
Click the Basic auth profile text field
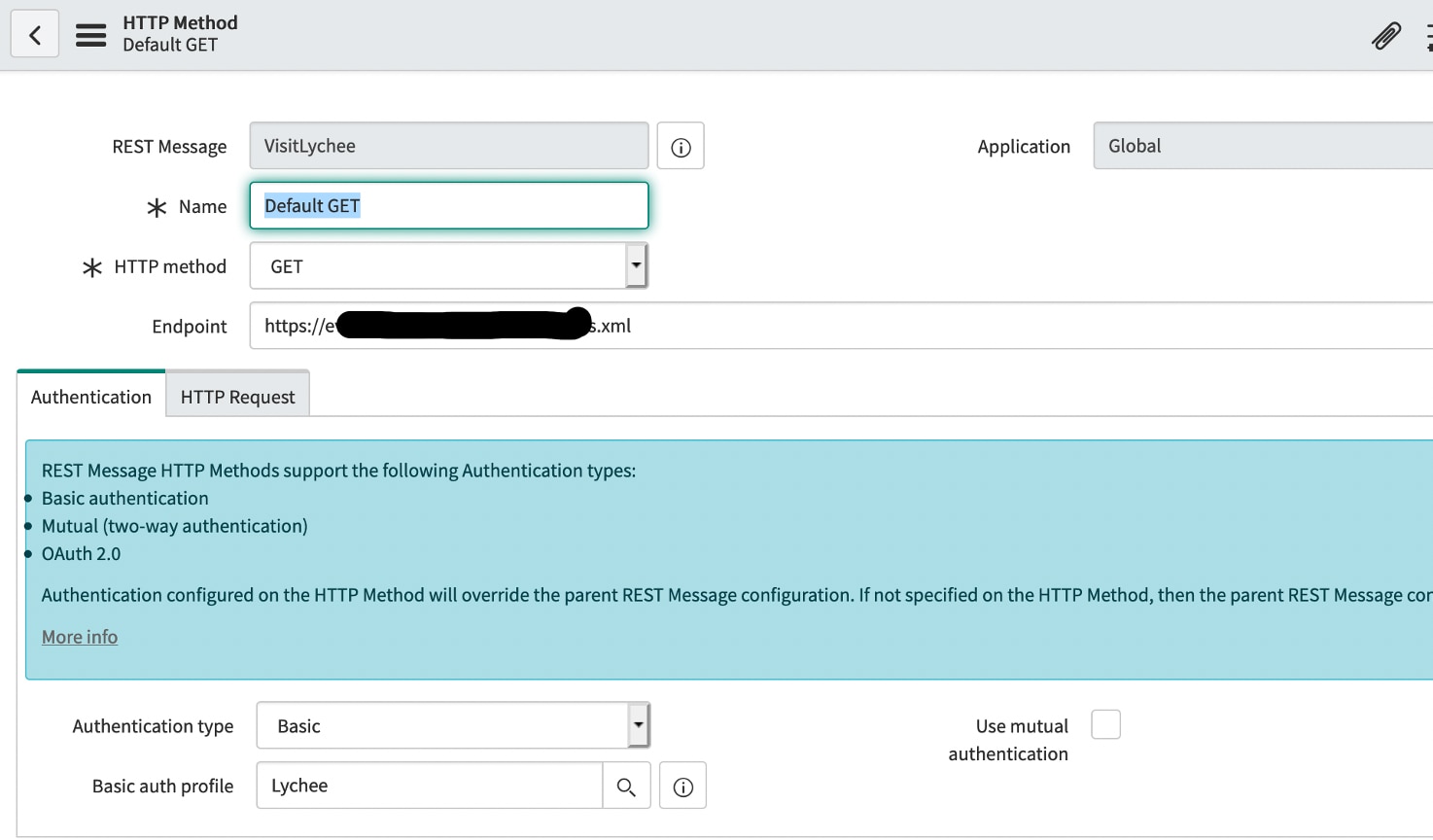click(x=429, y=787)
